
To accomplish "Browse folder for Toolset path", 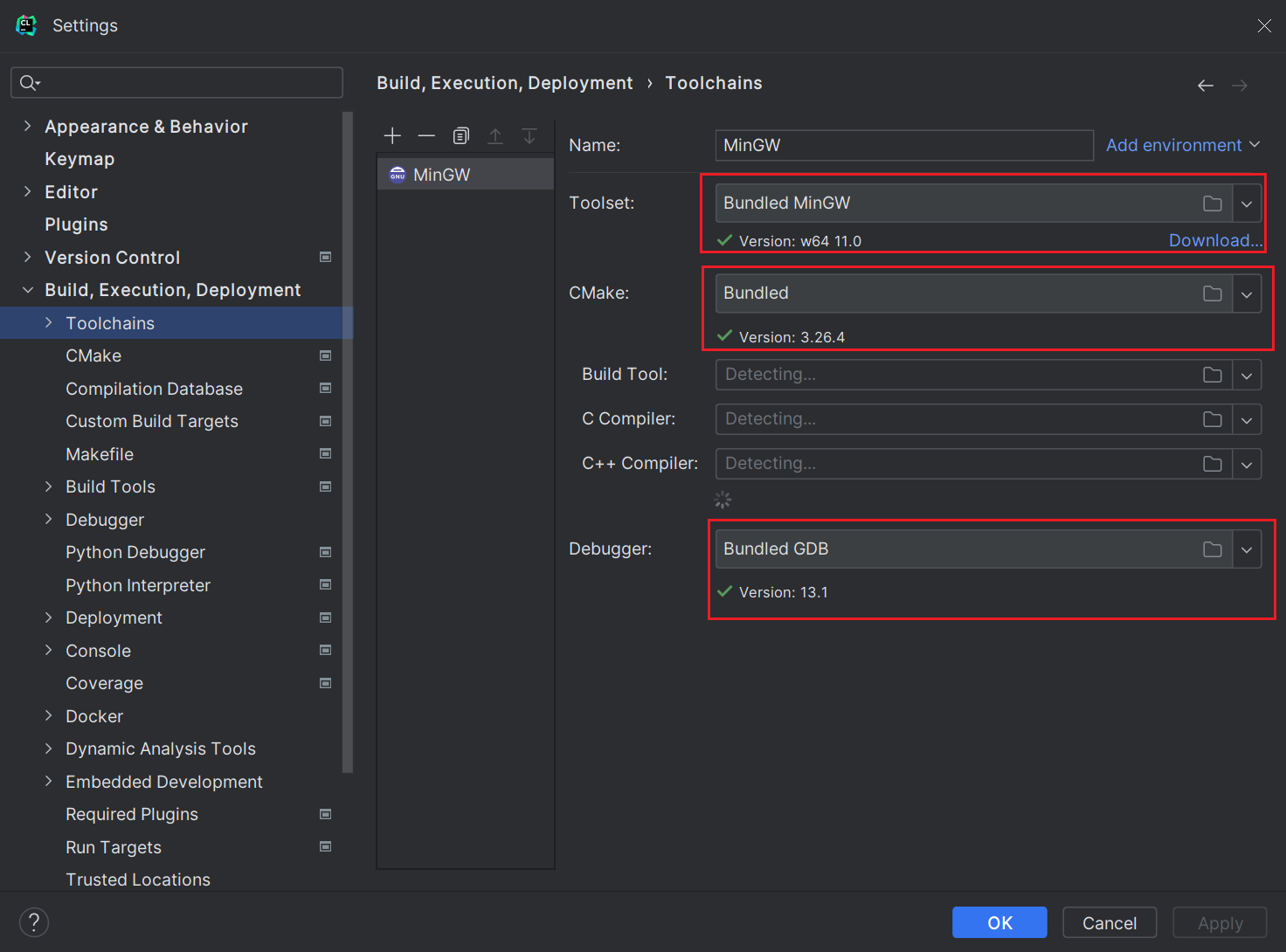I will tap(1213, 204).
